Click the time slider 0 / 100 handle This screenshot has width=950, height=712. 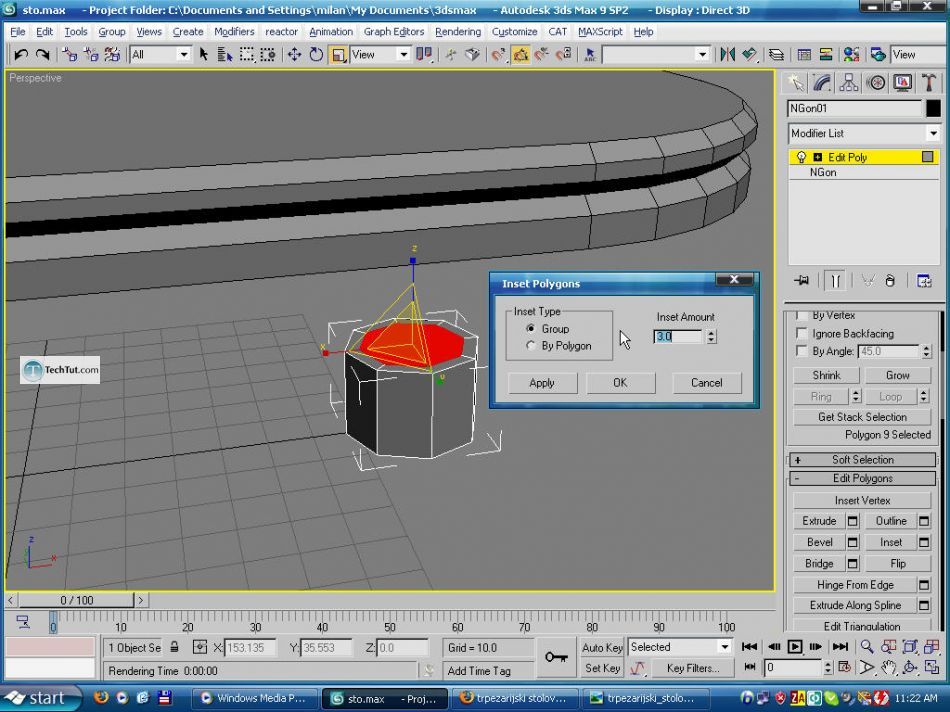point(76,601)
